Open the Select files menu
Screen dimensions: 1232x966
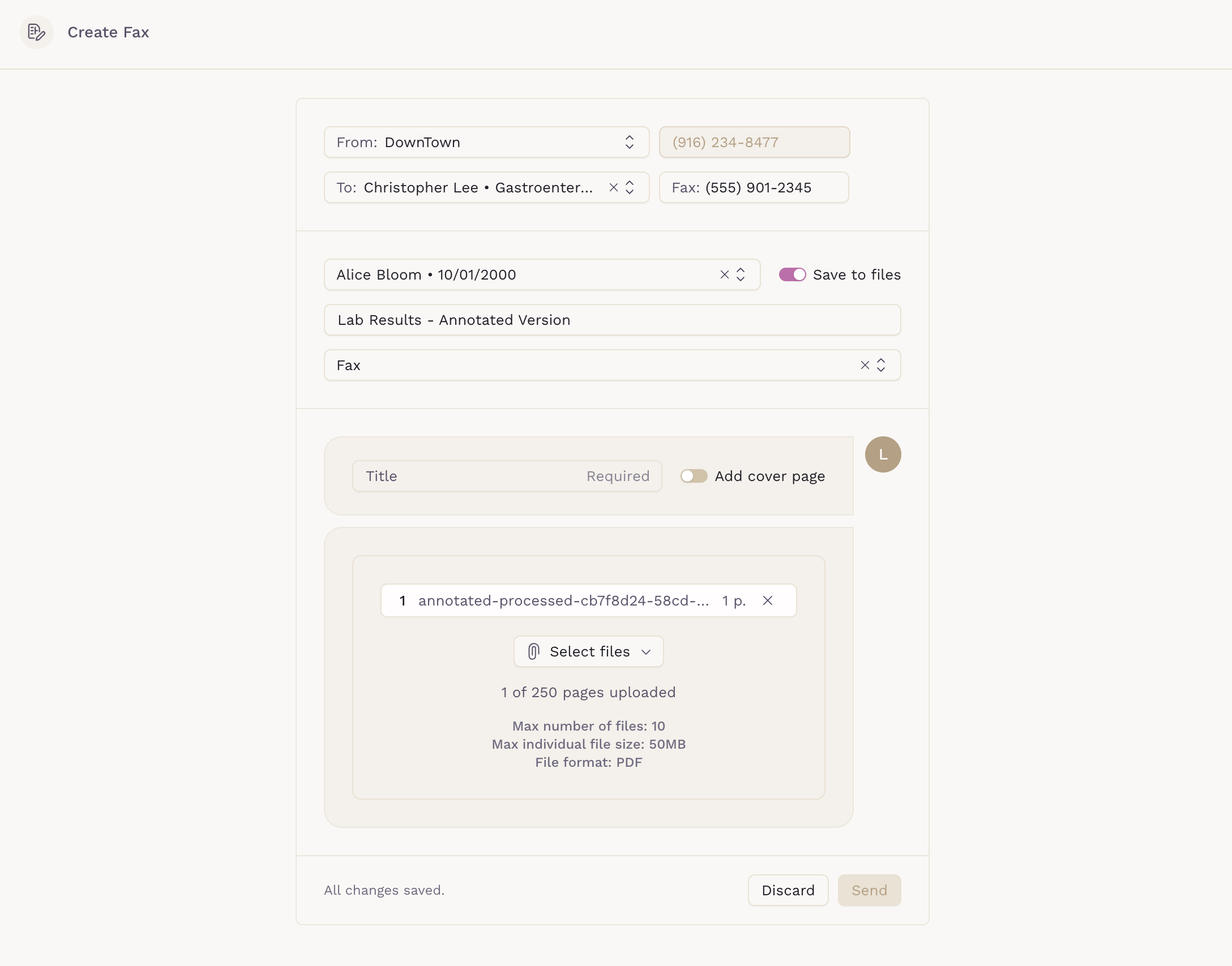589,652
